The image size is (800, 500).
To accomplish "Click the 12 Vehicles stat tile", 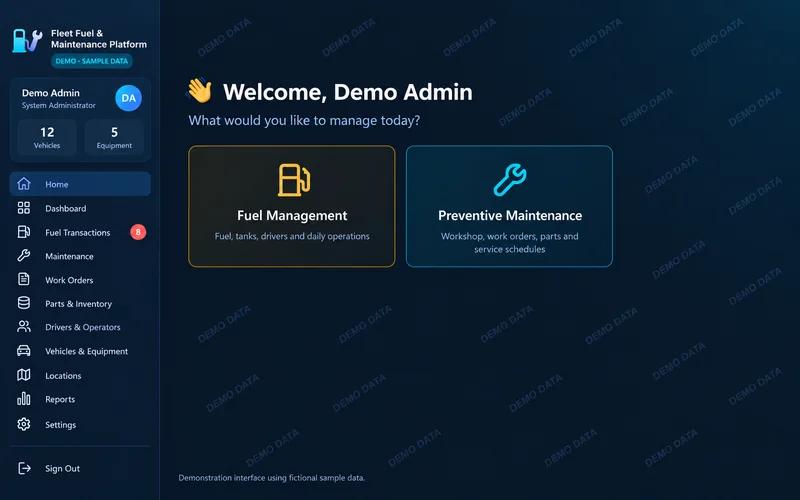I will [x=47, y=137].
